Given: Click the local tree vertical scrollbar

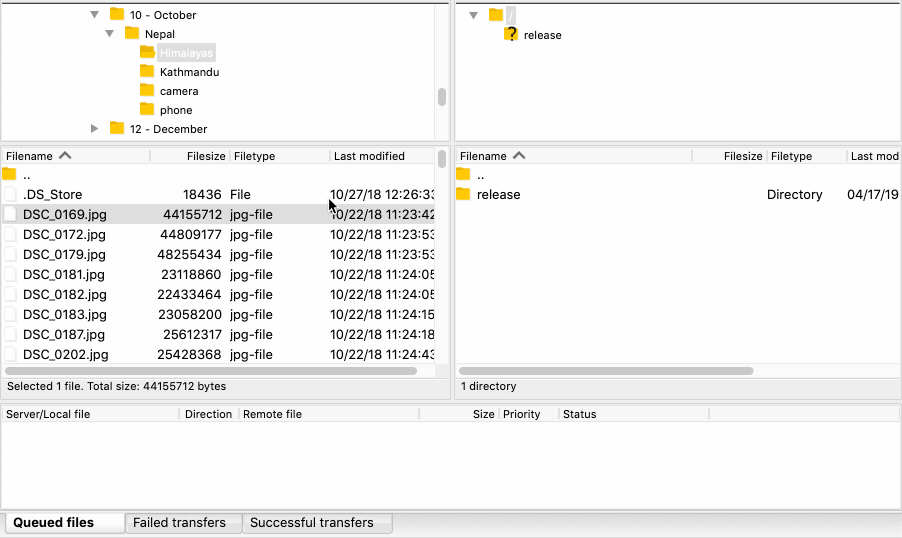Looking at the screenshot, I should pyautogui.click(x=442, y=97).
